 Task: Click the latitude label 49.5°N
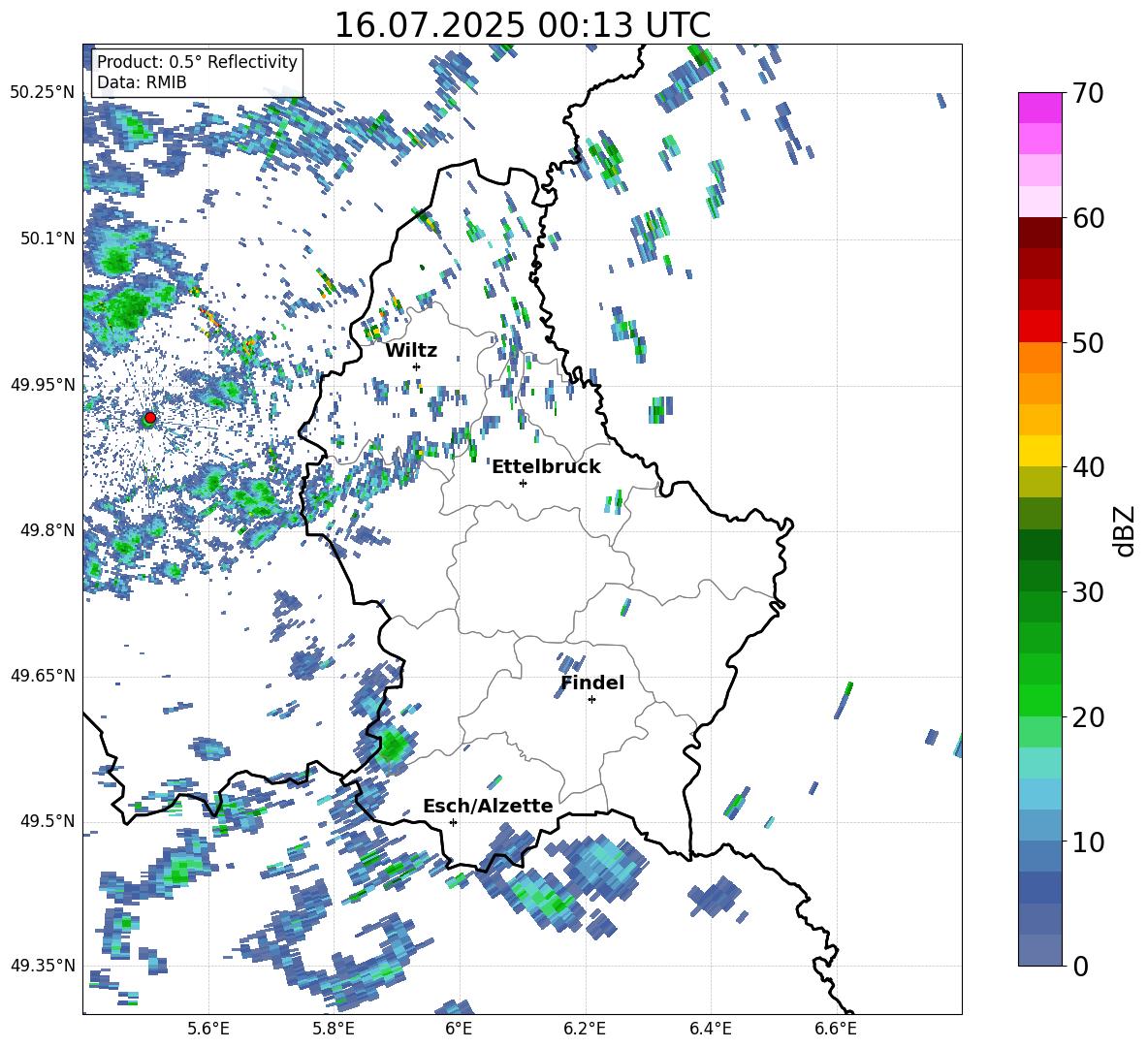48,822
